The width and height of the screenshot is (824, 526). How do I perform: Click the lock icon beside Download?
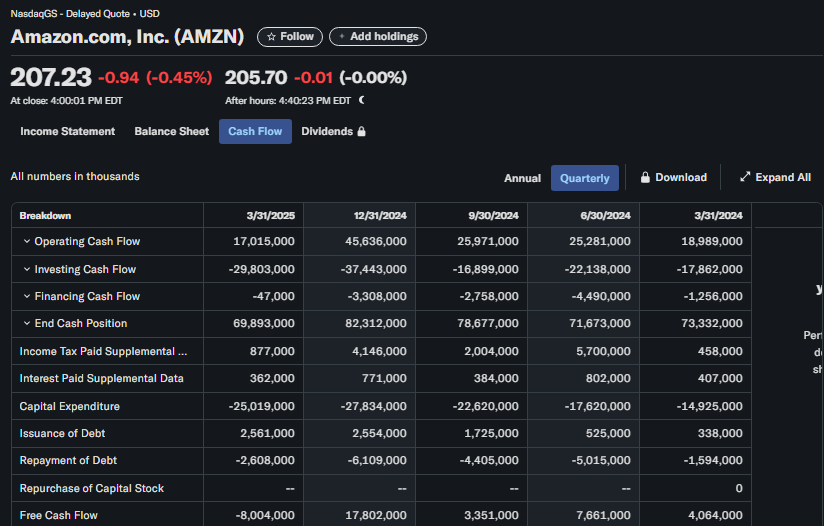click(645, 178)
